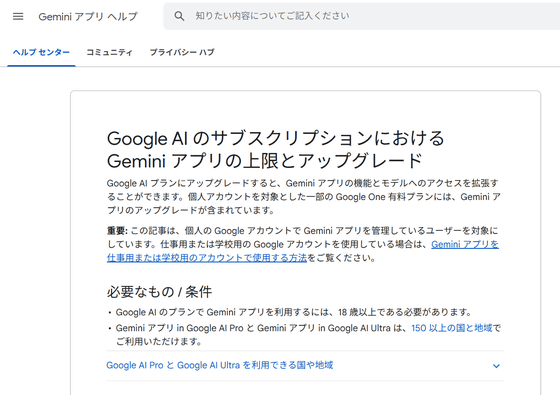
Task: Click the chevron arrow of the countries expander
Action: click(x=496, y=366)
